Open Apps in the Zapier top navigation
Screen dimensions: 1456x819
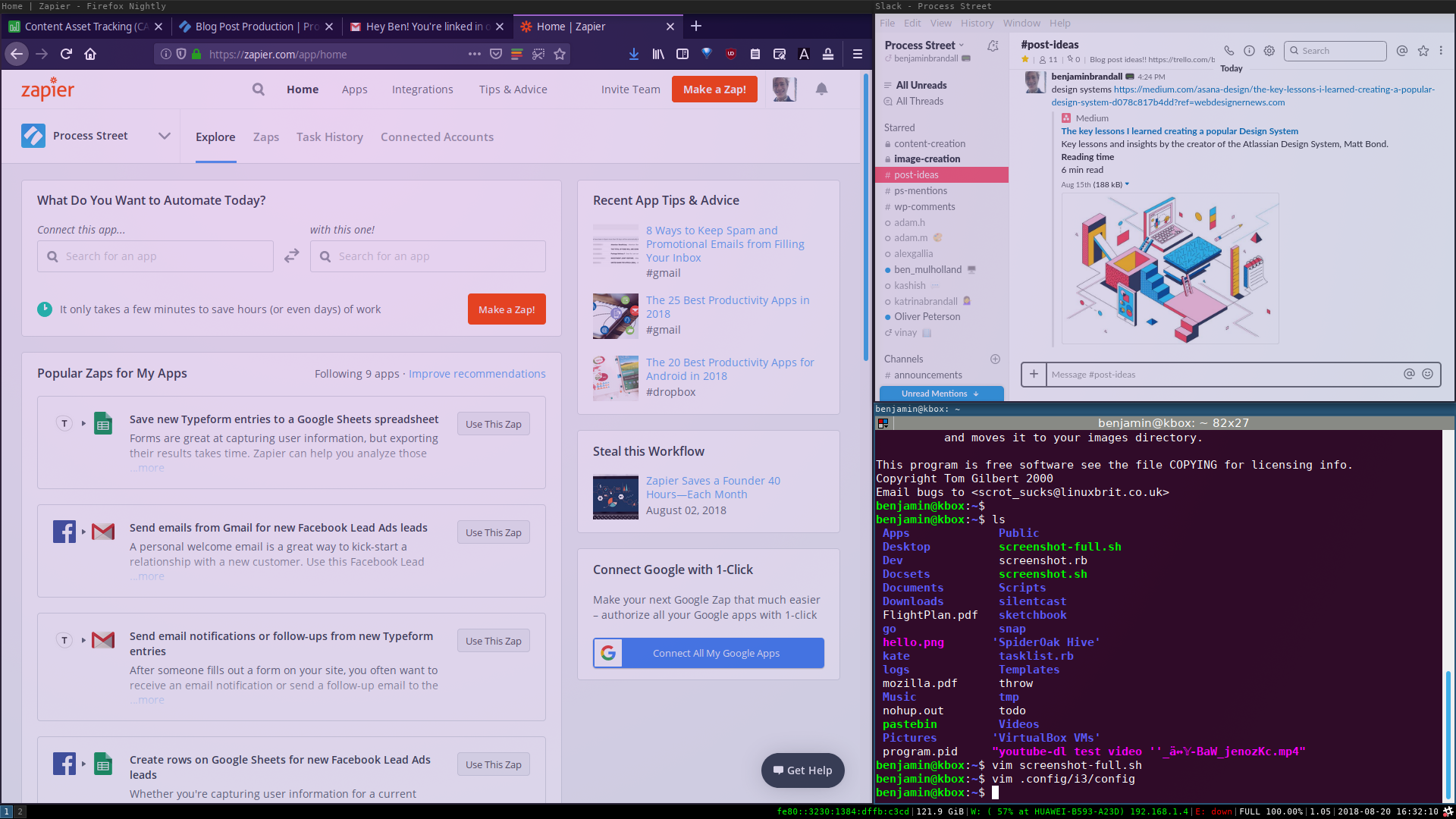click(x=354, y=89)
